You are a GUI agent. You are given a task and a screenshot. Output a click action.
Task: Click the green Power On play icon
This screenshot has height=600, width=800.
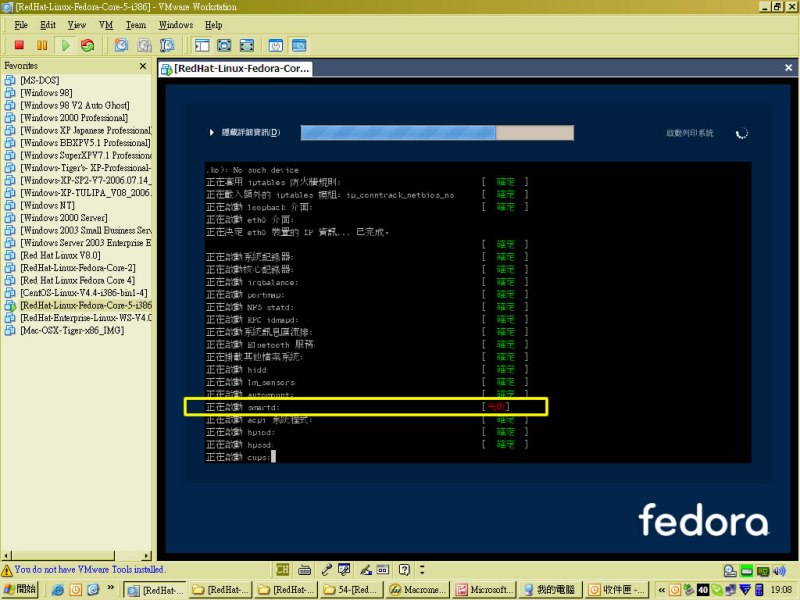pos(65,45)
